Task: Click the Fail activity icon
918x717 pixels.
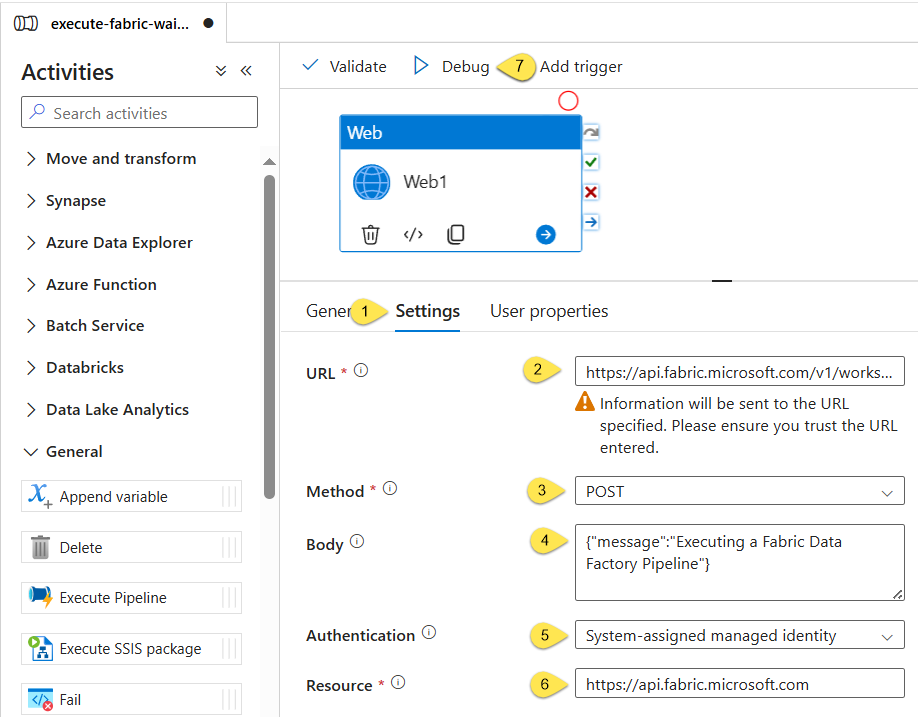Action: pos(40,699)
